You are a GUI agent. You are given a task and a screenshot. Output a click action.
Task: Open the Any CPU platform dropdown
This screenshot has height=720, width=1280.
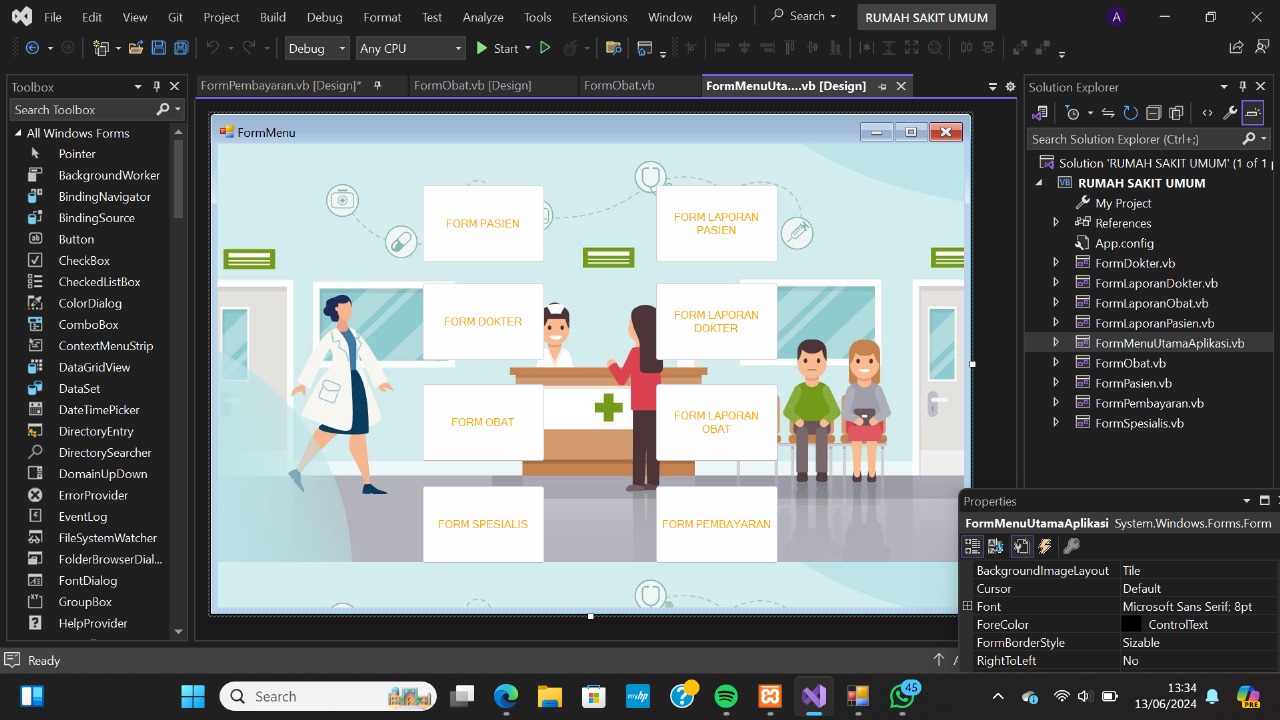(x=410, y=48)
